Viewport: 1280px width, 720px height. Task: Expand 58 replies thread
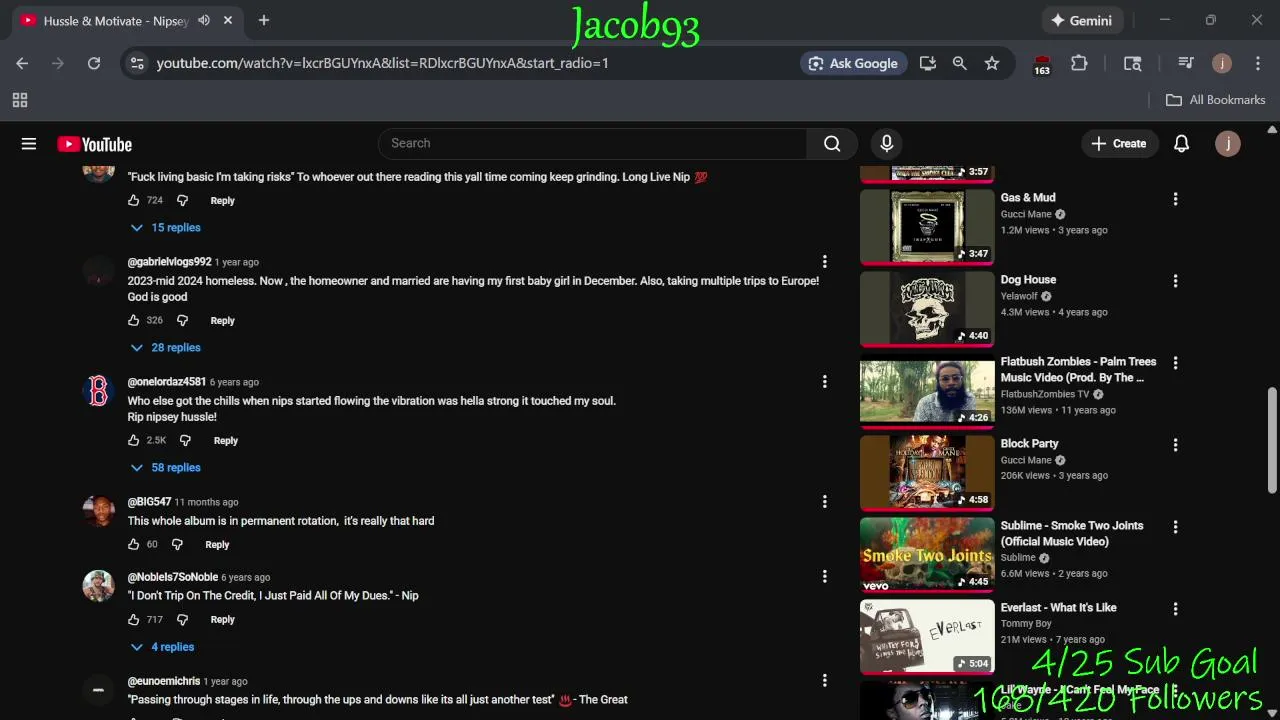pos(166,468)
